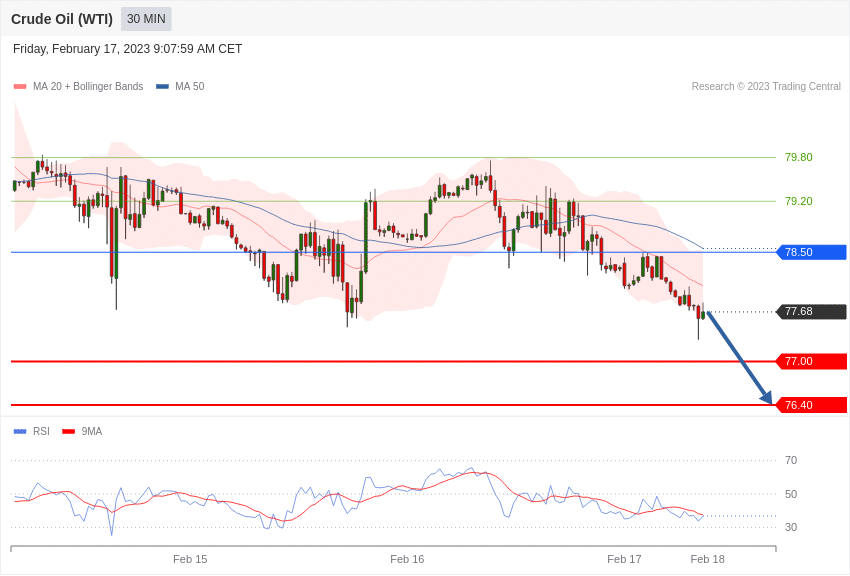Select the 76.40 red target tag
This screenshot has width=850, height=576.
(x=812, y=405)
